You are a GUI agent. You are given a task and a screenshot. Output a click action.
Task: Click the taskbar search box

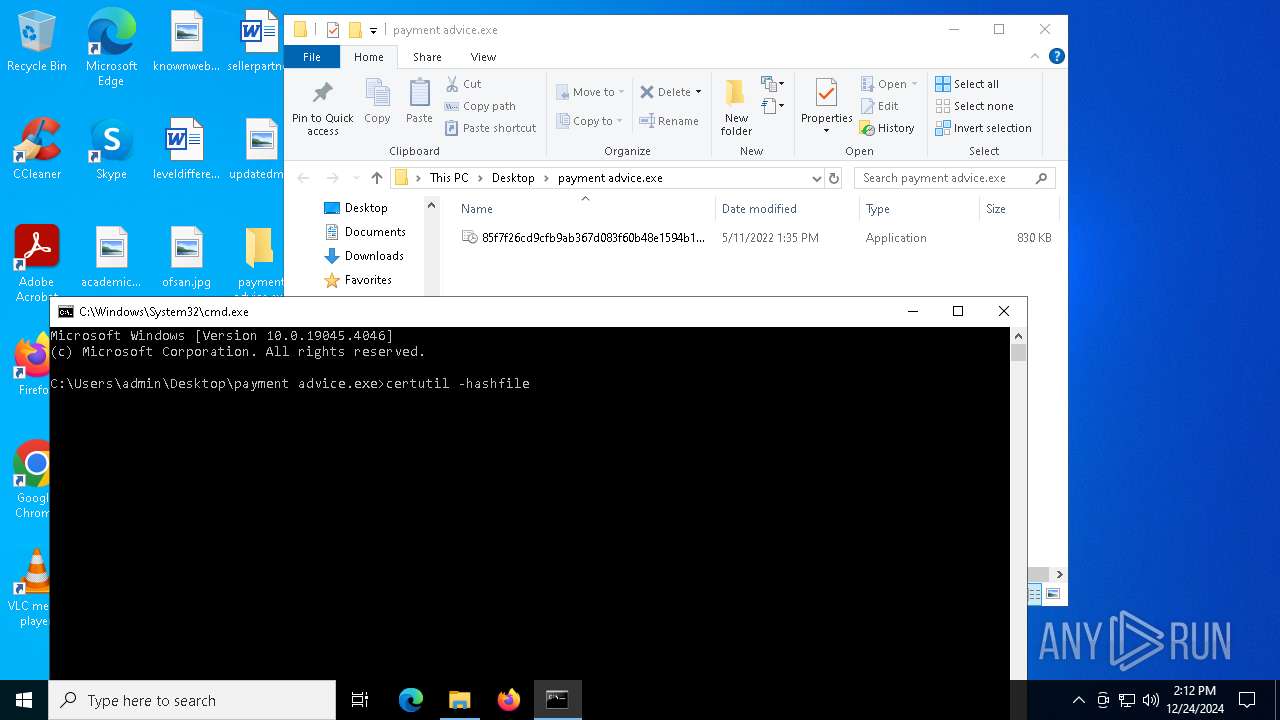click(x=192, y=700)
